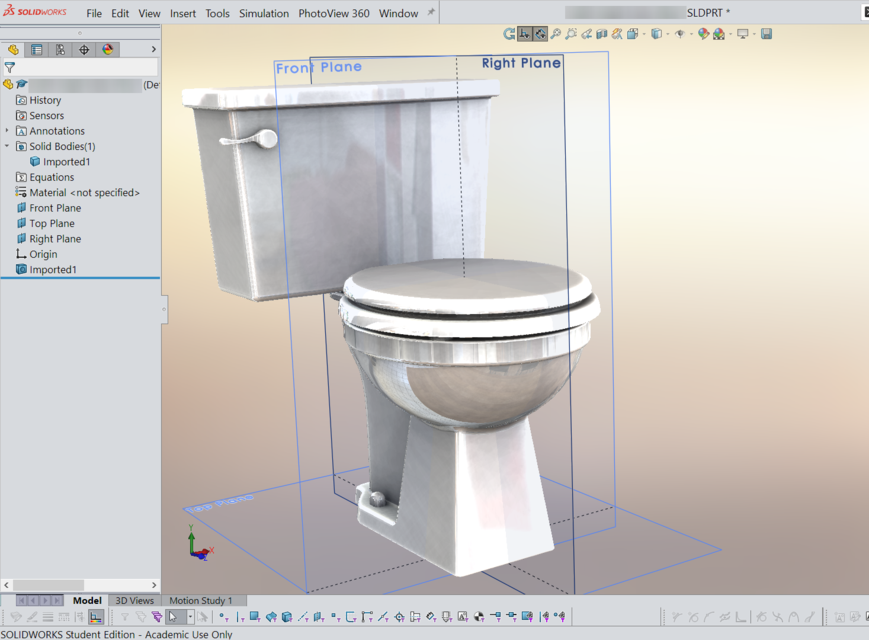Collapse the Solid Bodies tree node
869x640 pixels.
[8, 146]
